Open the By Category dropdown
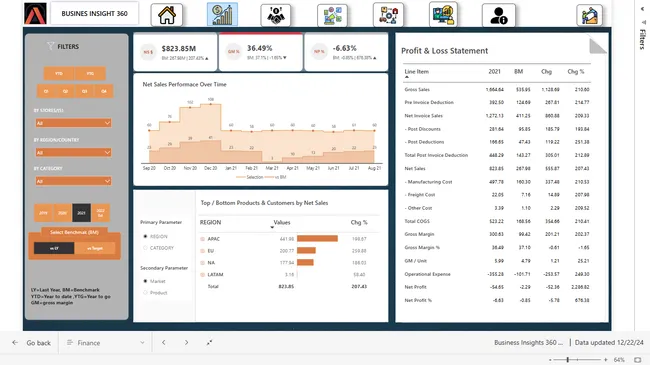 point(73,181)
